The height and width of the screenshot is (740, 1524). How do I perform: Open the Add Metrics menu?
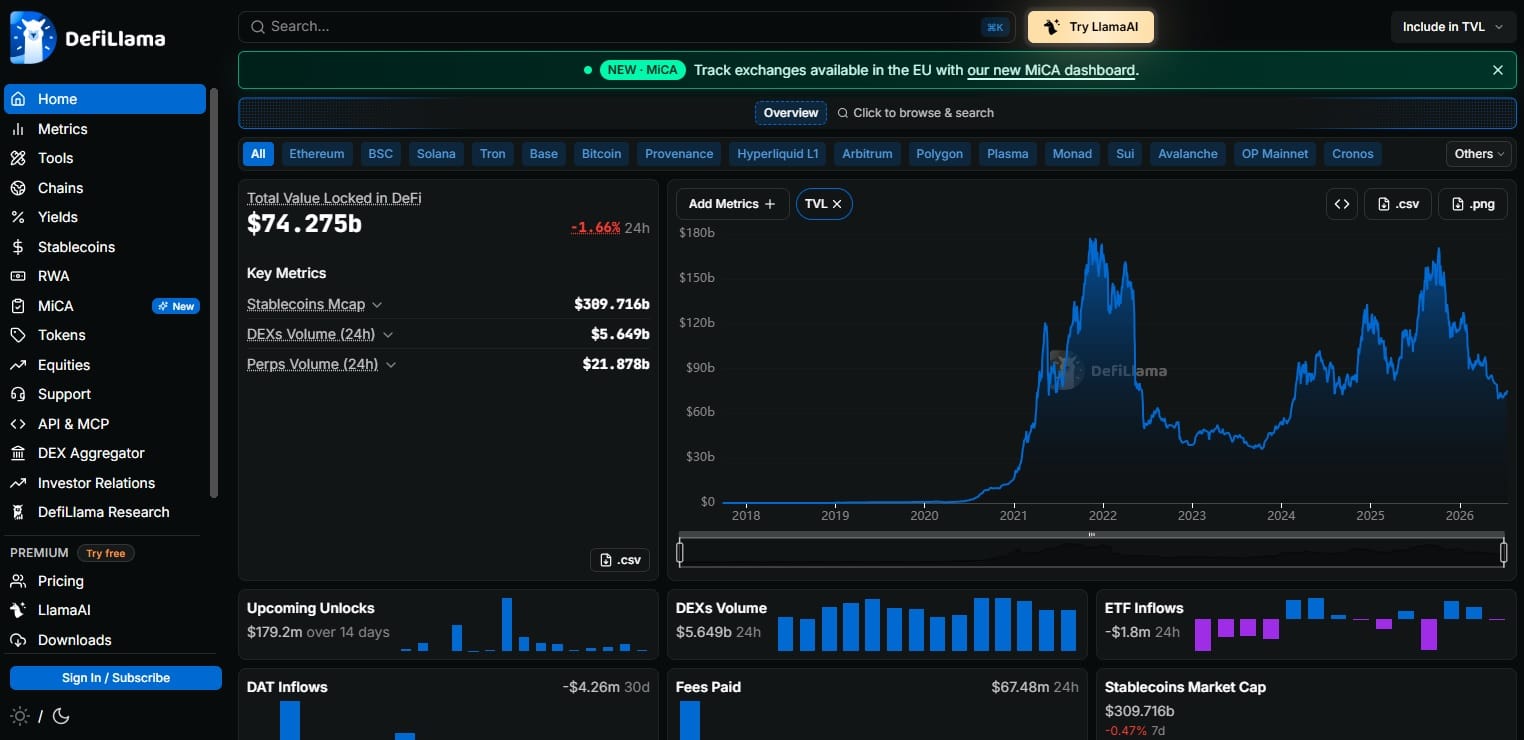[732, 204]
